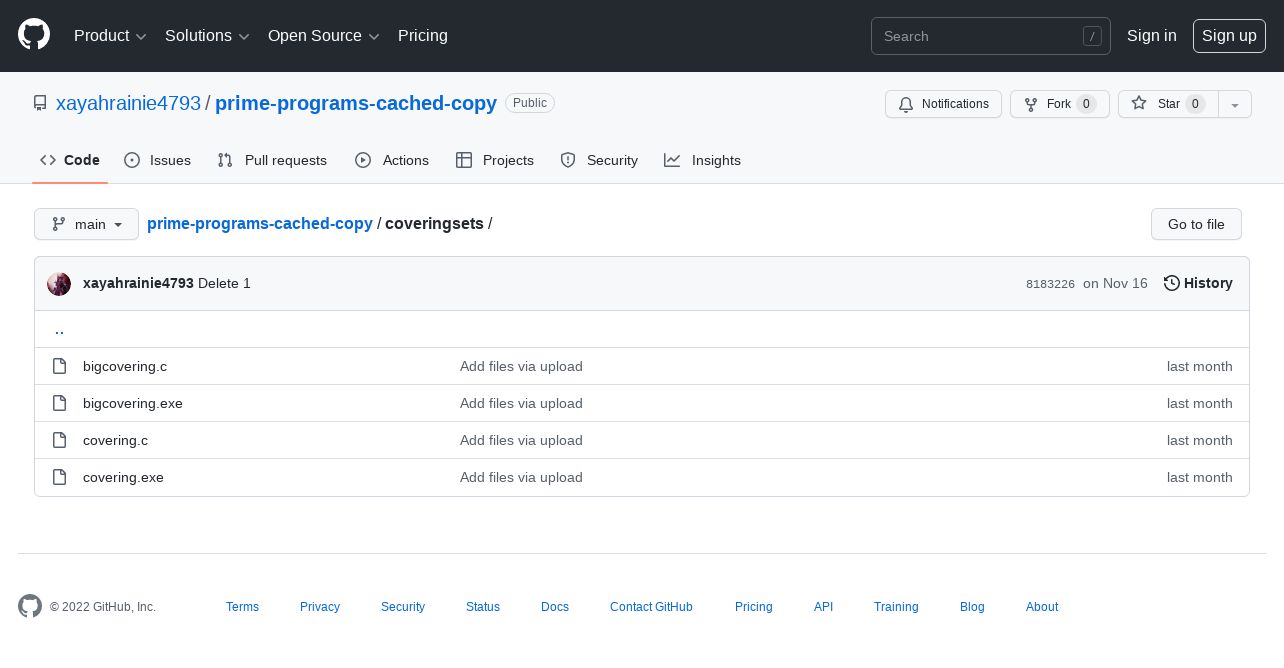Open the Contact GitHub footer link
This screenshot has height=668, width=1284.
click(x=651, y=607)
